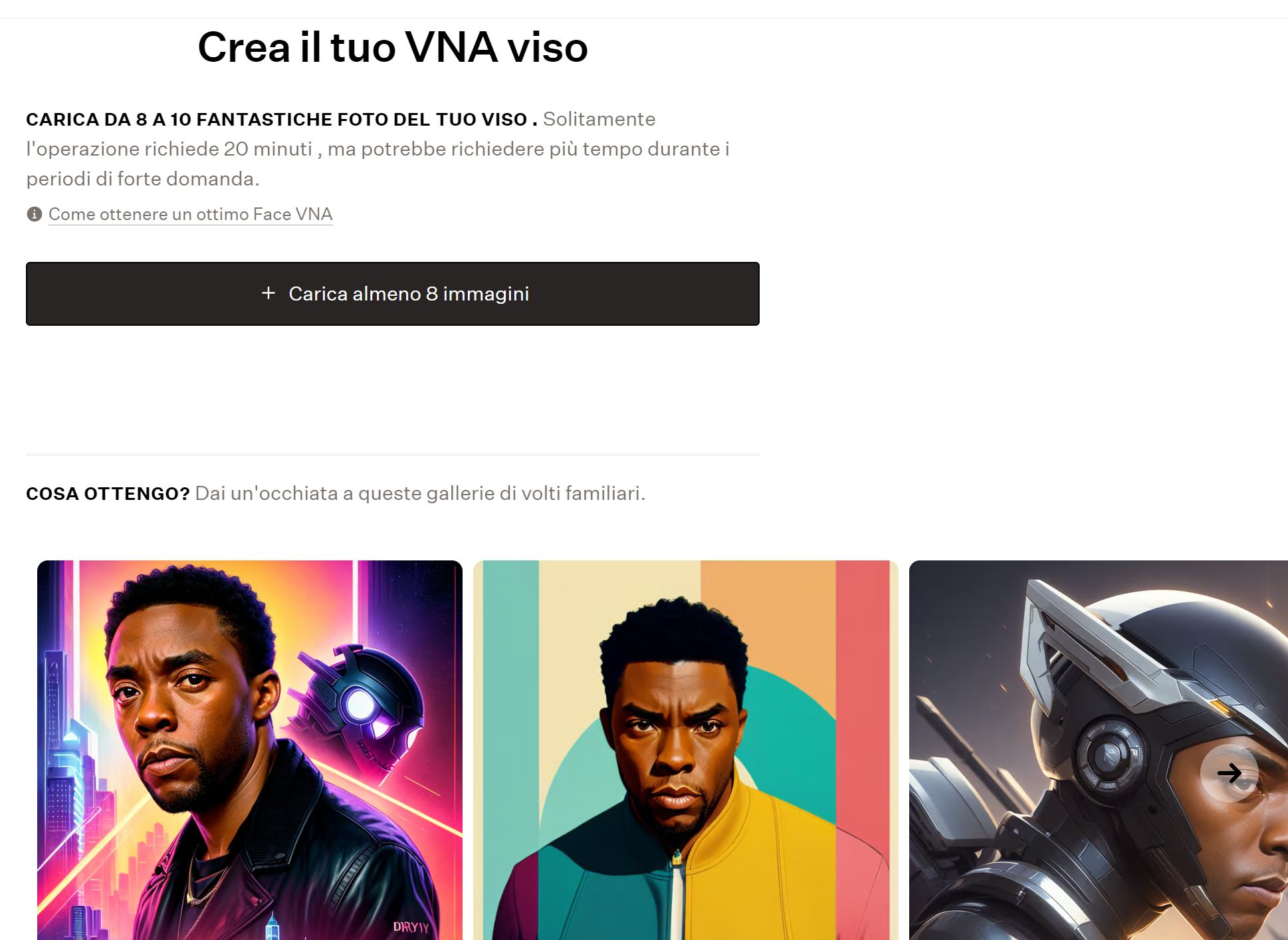Click the "periodi di forte domanda" paragraph line
This screenshot has height=940, width=1288.
coord(143,179)
